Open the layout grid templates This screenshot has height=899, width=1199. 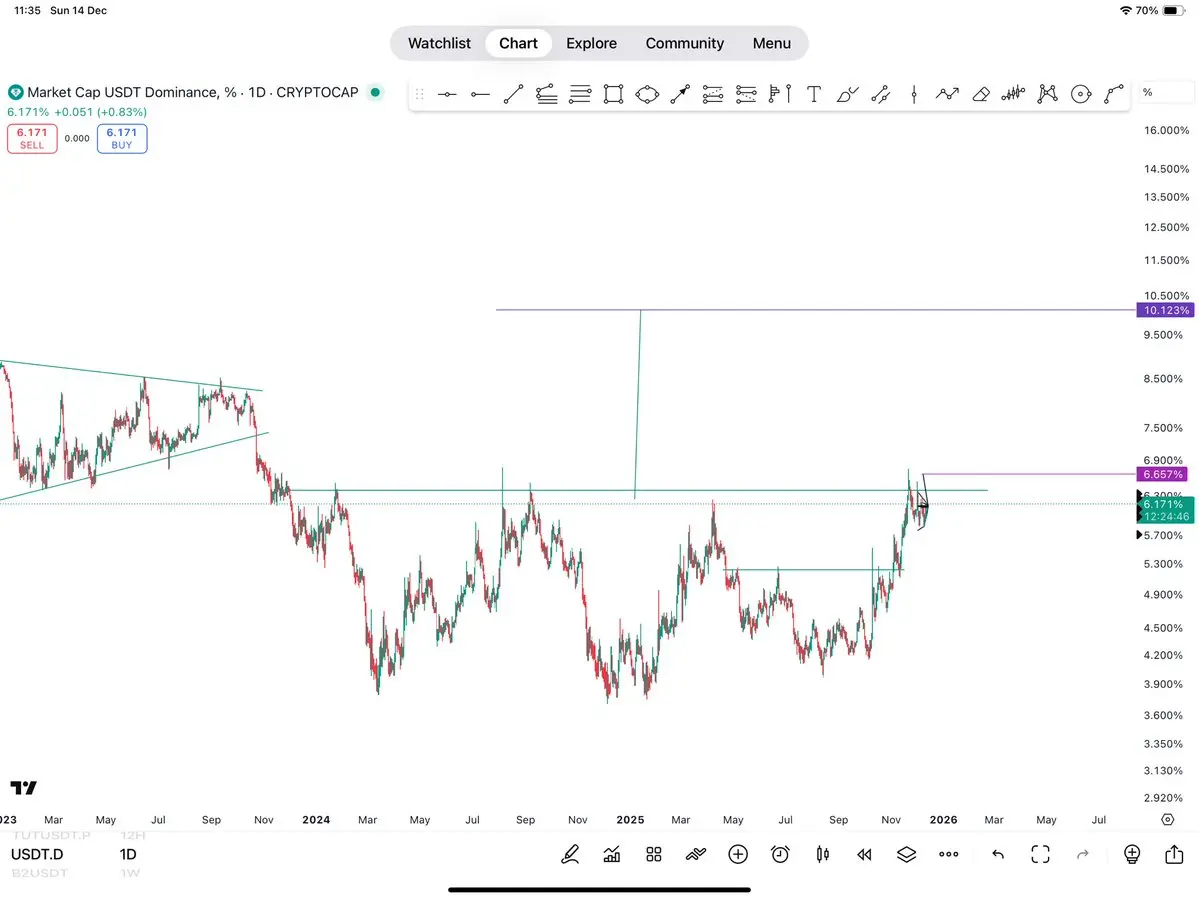tap(654, 855)
